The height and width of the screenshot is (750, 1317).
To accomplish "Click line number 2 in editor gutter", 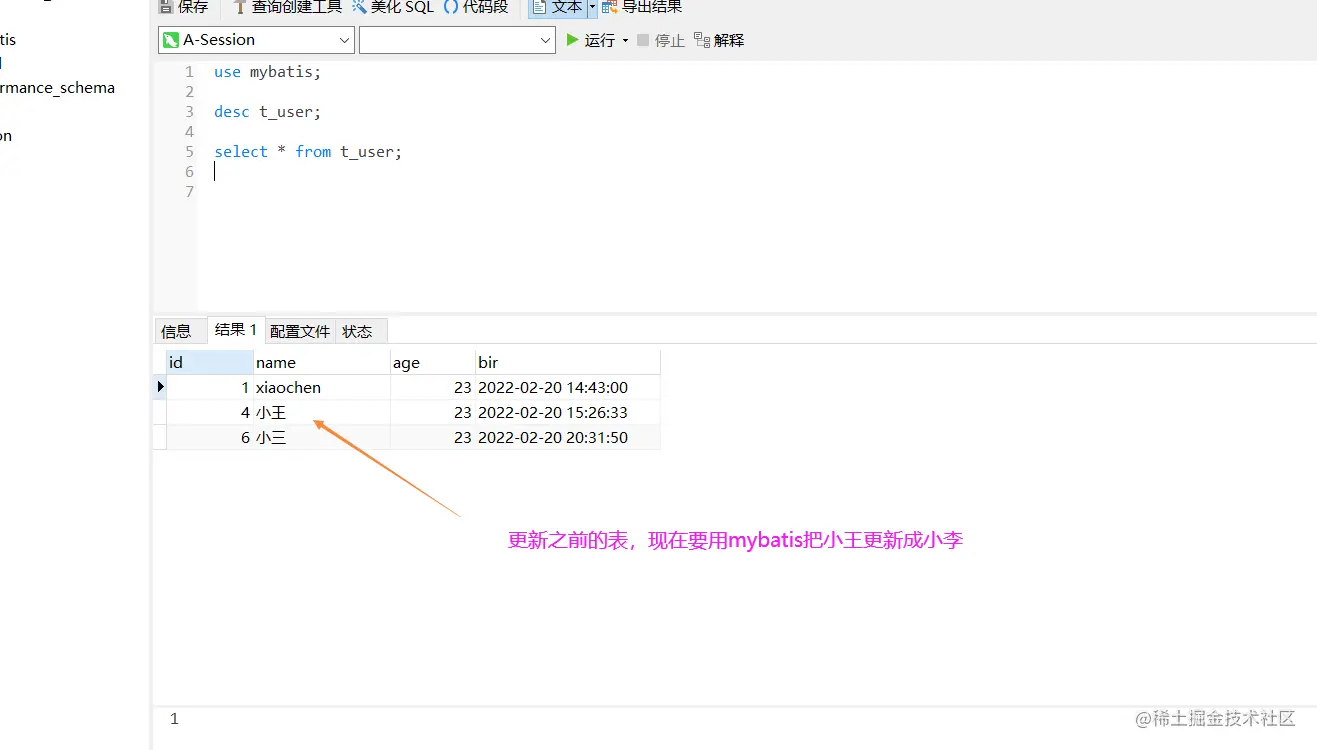I will coord(190,92).
